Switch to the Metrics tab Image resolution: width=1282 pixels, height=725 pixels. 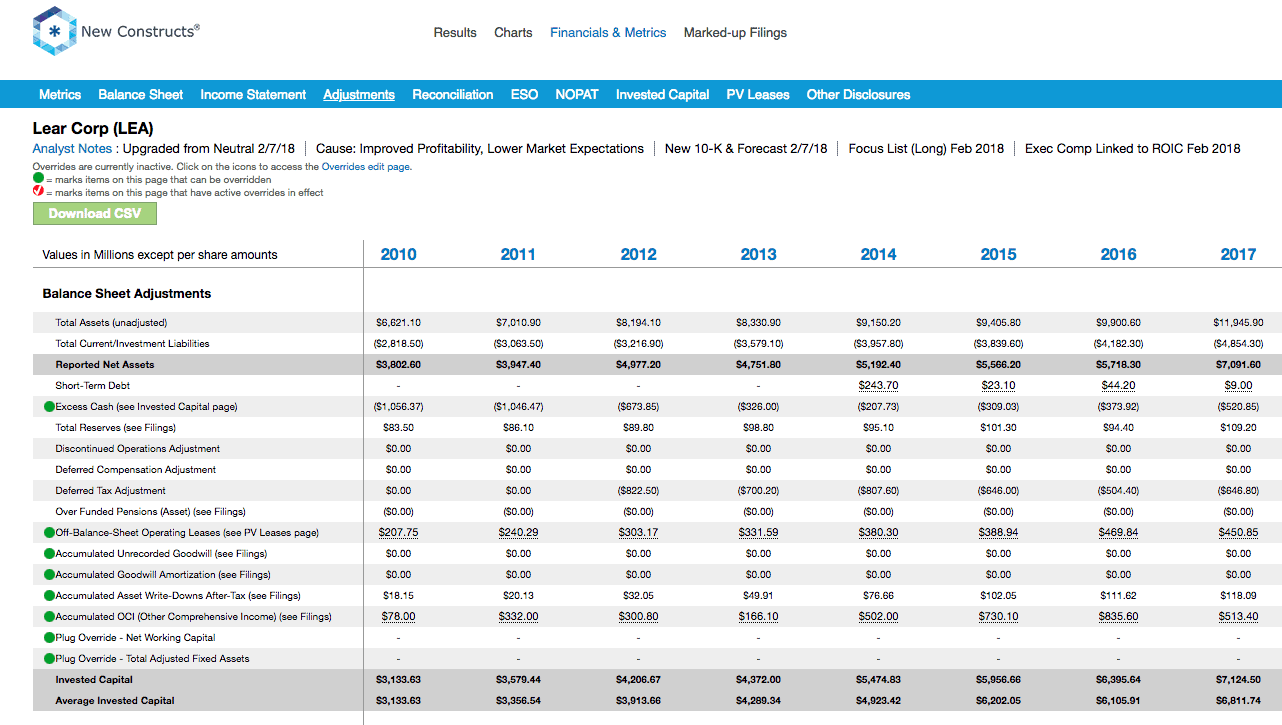[x=60, y=95]
